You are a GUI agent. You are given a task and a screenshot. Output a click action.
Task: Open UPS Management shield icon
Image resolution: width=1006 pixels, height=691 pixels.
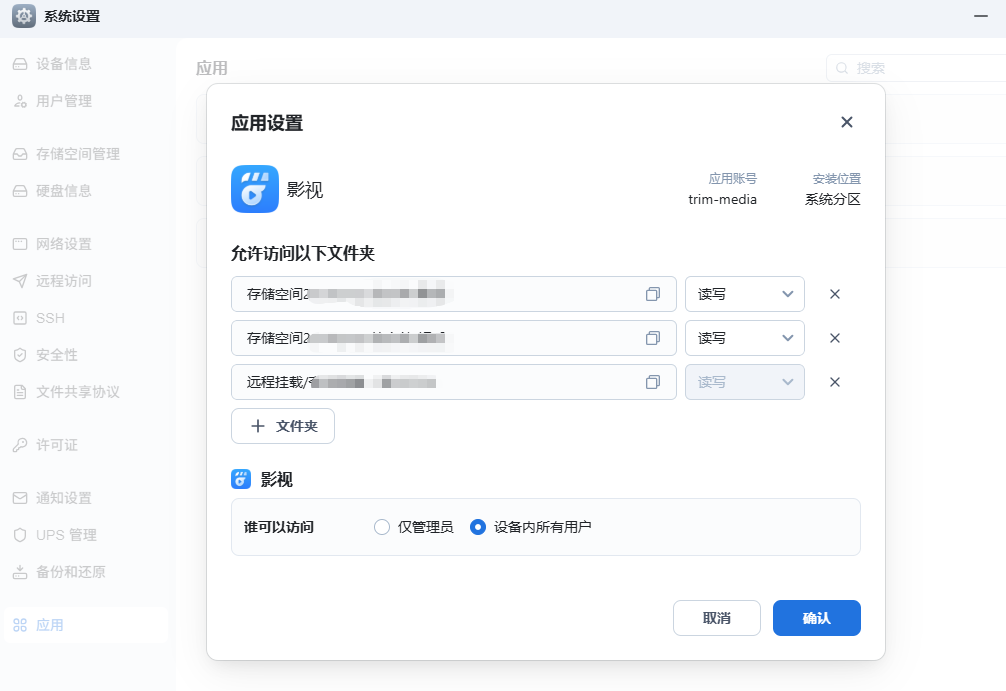click(x=20, y=535)
